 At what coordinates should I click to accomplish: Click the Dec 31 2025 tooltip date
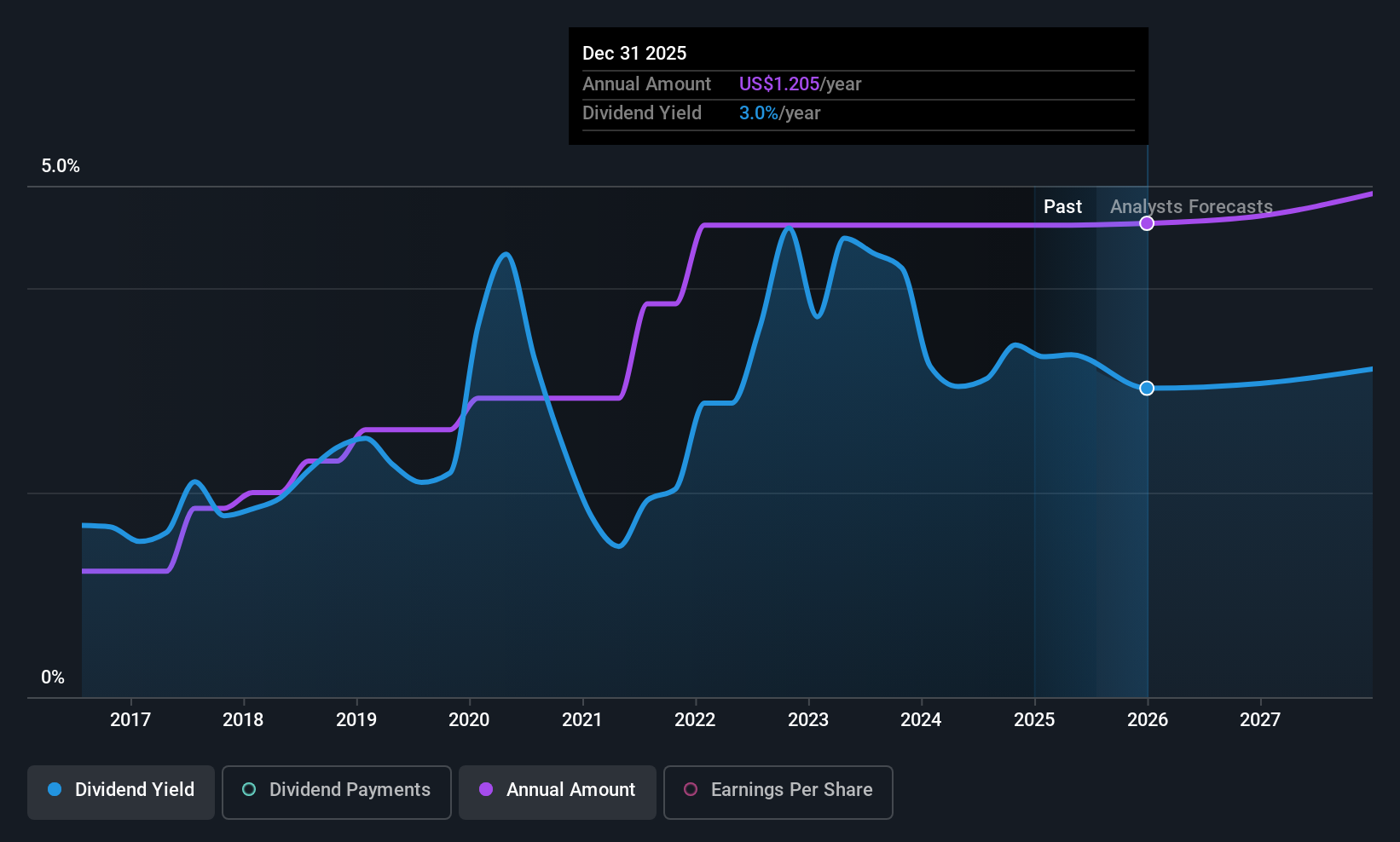tap(634, 53)
